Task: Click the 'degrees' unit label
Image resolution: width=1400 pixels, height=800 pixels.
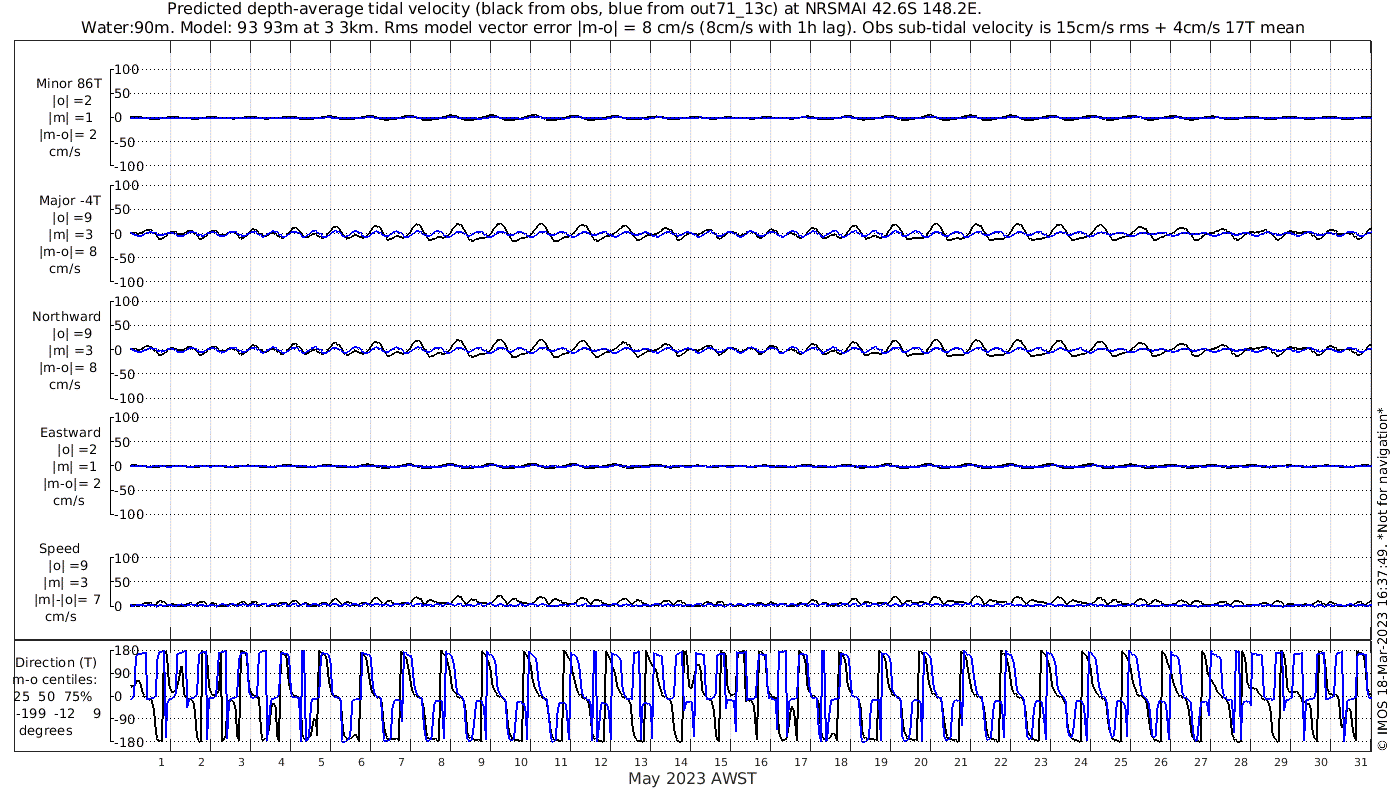Action: 46,731
